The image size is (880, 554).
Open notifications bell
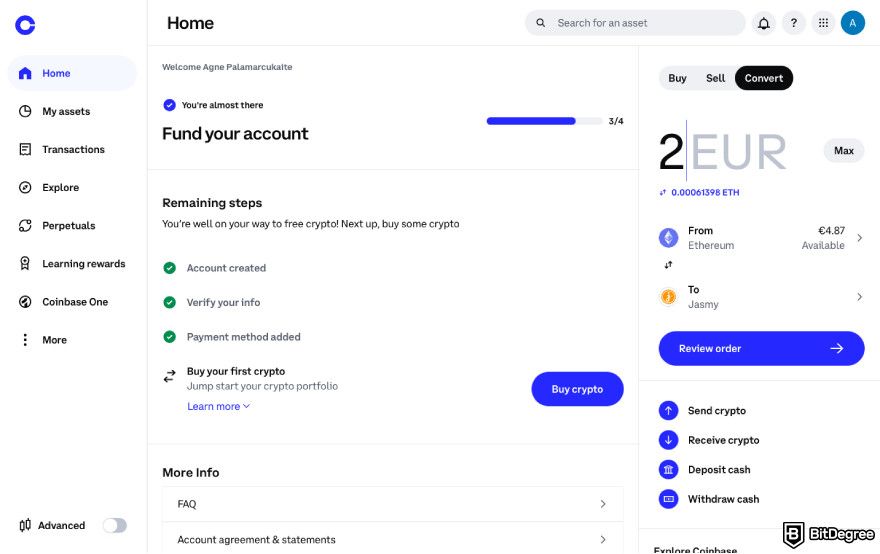click(764, 23)
